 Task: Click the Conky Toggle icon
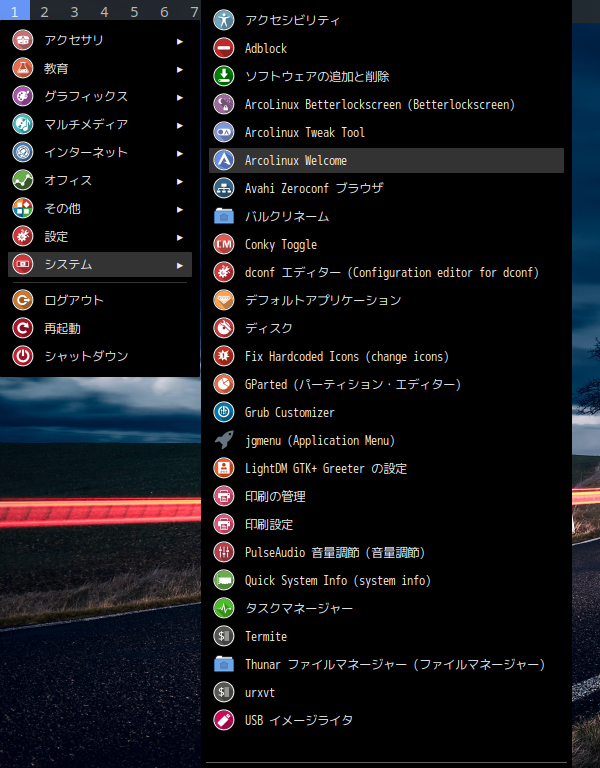point(224,244)
